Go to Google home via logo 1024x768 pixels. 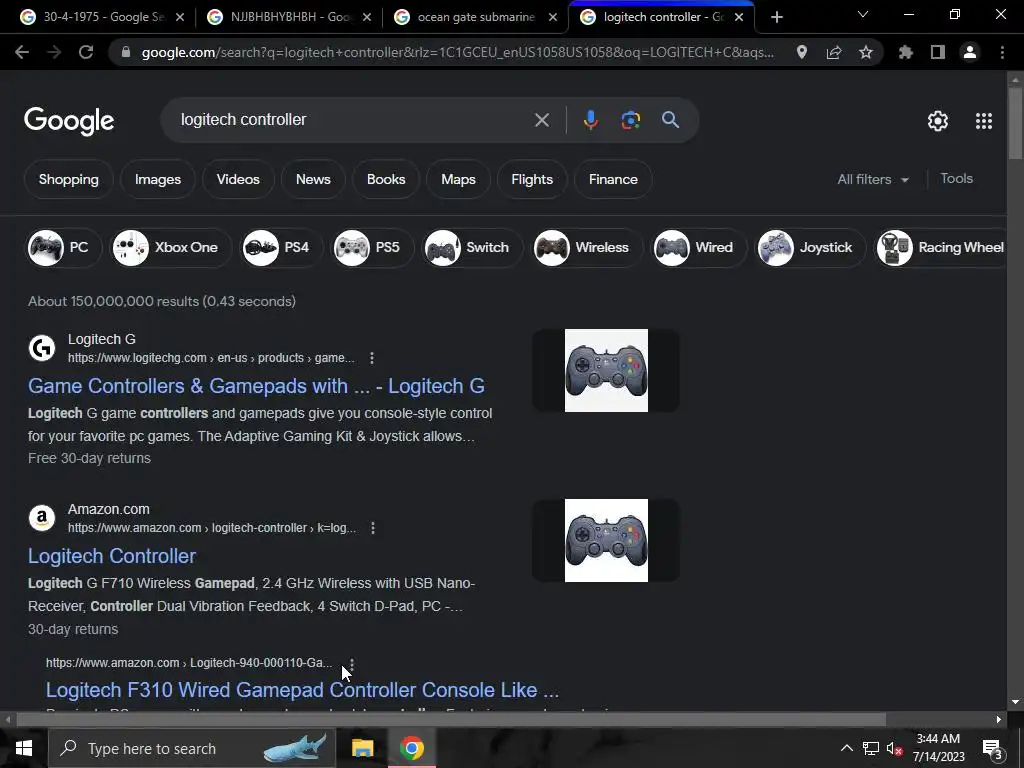coord(69,121)
